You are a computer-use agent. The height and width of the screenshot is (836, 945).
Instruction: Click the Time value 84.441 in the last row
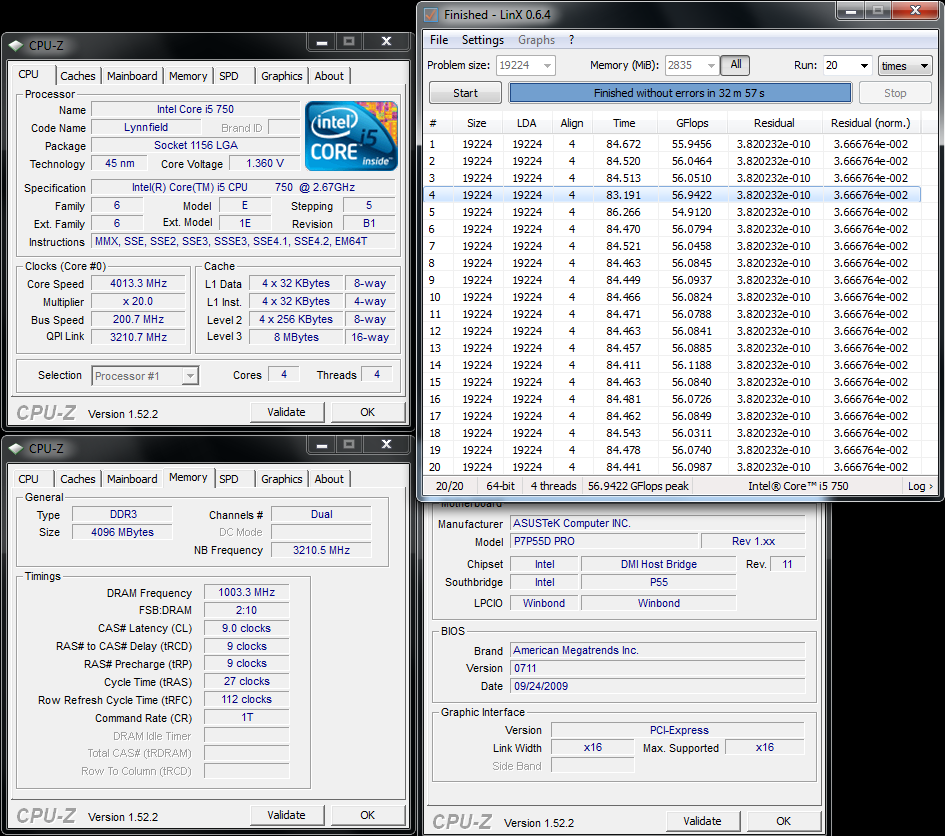(x=624, y=467)
